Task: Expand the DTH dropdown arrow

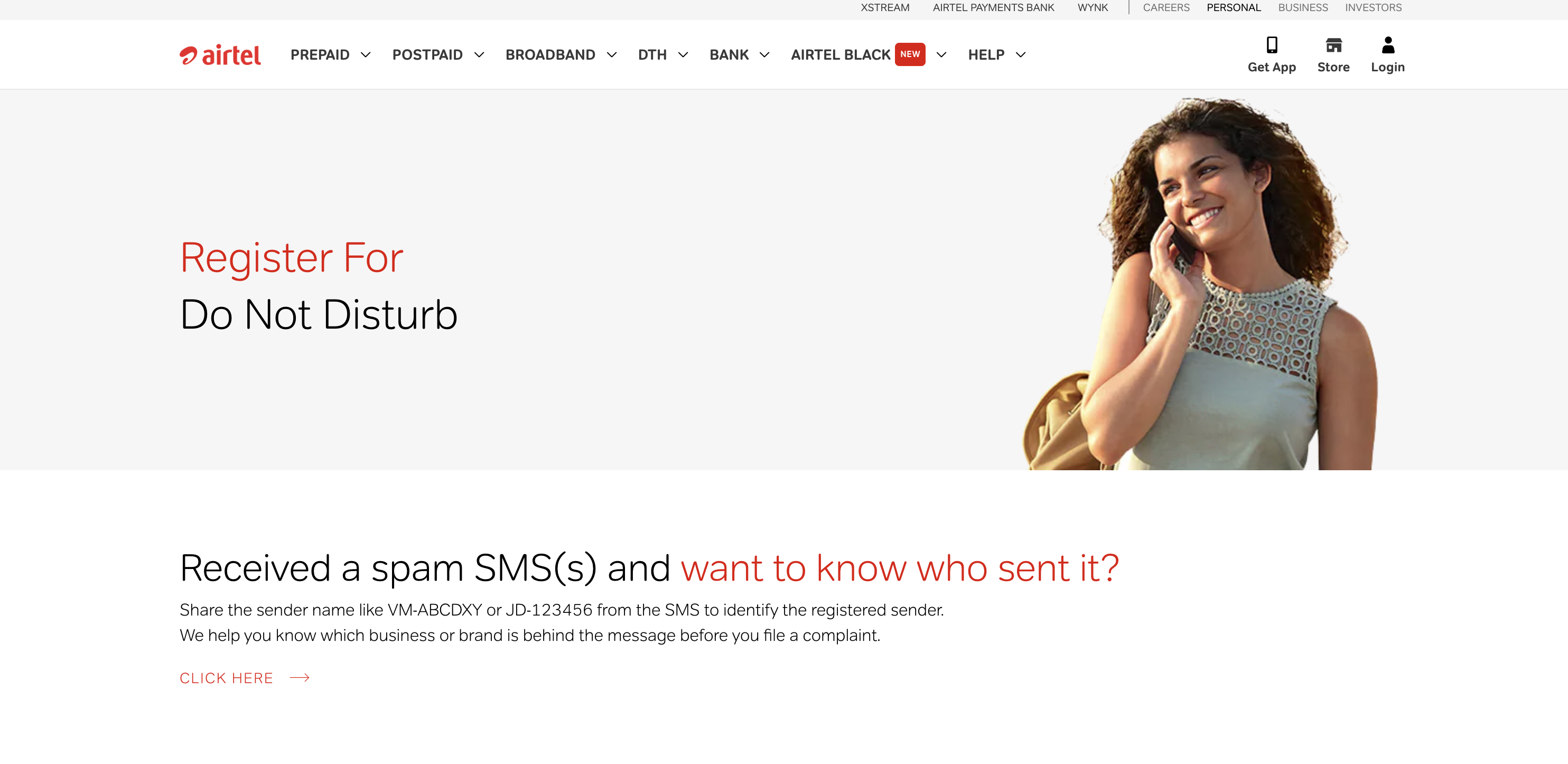Action: 683,55
